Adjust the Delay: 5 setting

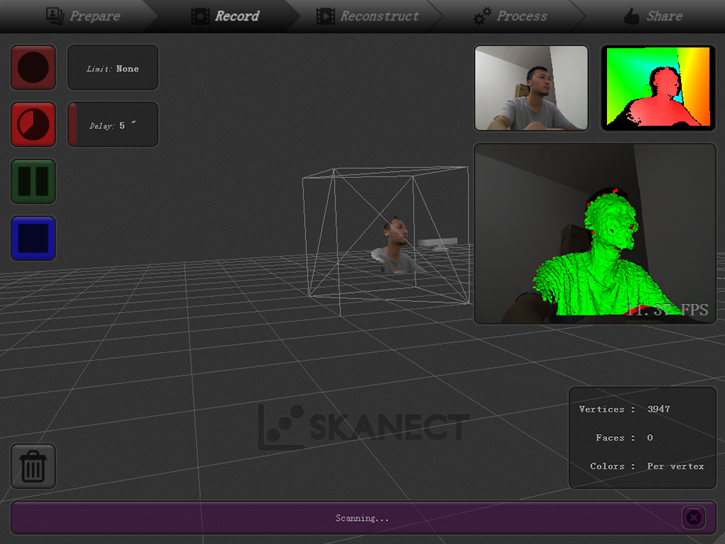(x=113, y=124)
